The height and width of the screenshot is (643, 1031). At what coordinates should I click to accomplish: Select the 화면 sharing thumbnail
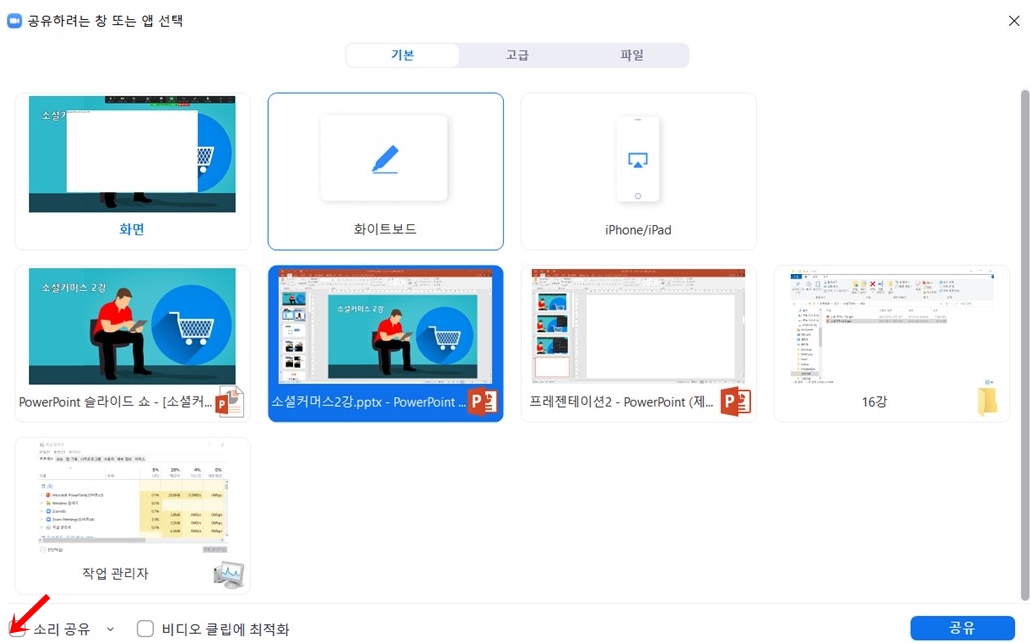pyautogui.click(x=131, y=155)
